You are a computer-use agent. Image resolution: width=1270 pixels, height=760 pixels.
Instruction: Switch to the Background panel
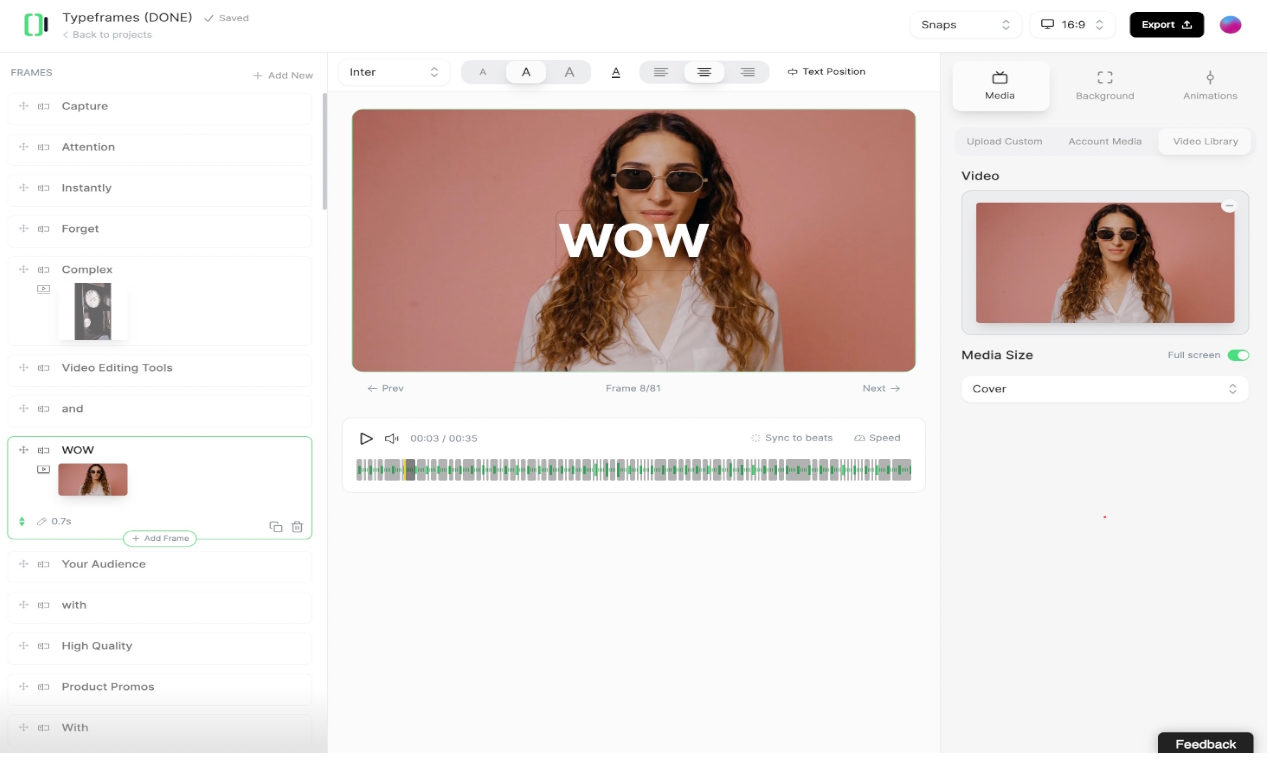pyautogui.click(x=1104, y=85)
